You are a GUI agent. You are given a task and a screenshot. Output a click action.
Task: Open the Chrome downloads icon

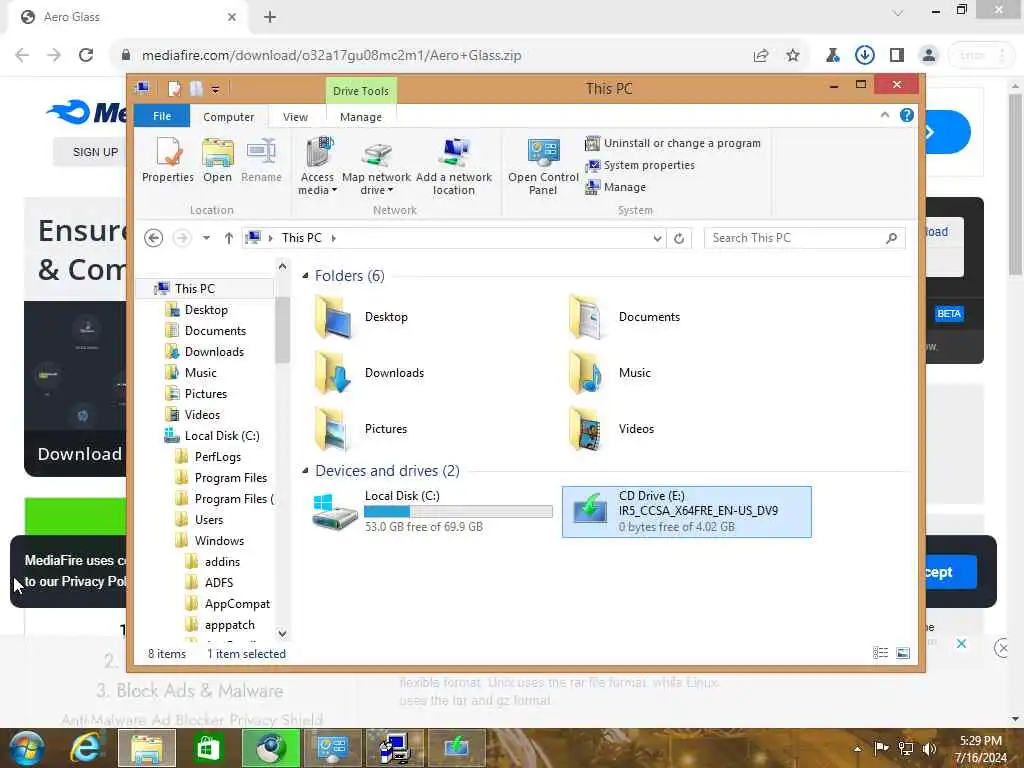tap(865, 56)
